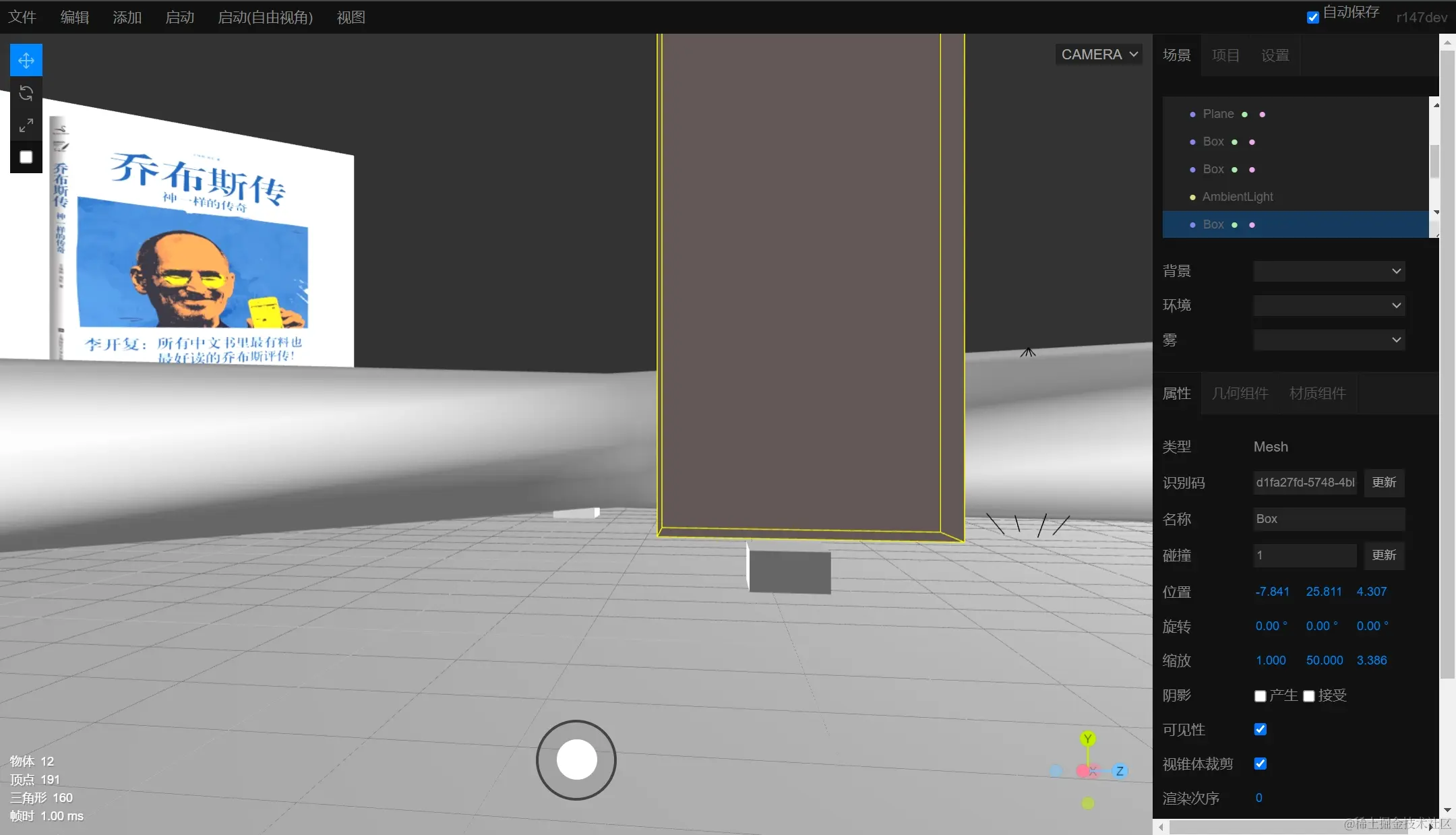The height and width of the screenshot is (835, 1456).
Task: Open the 背景 background dropdown
Action: coord(1329,271)
